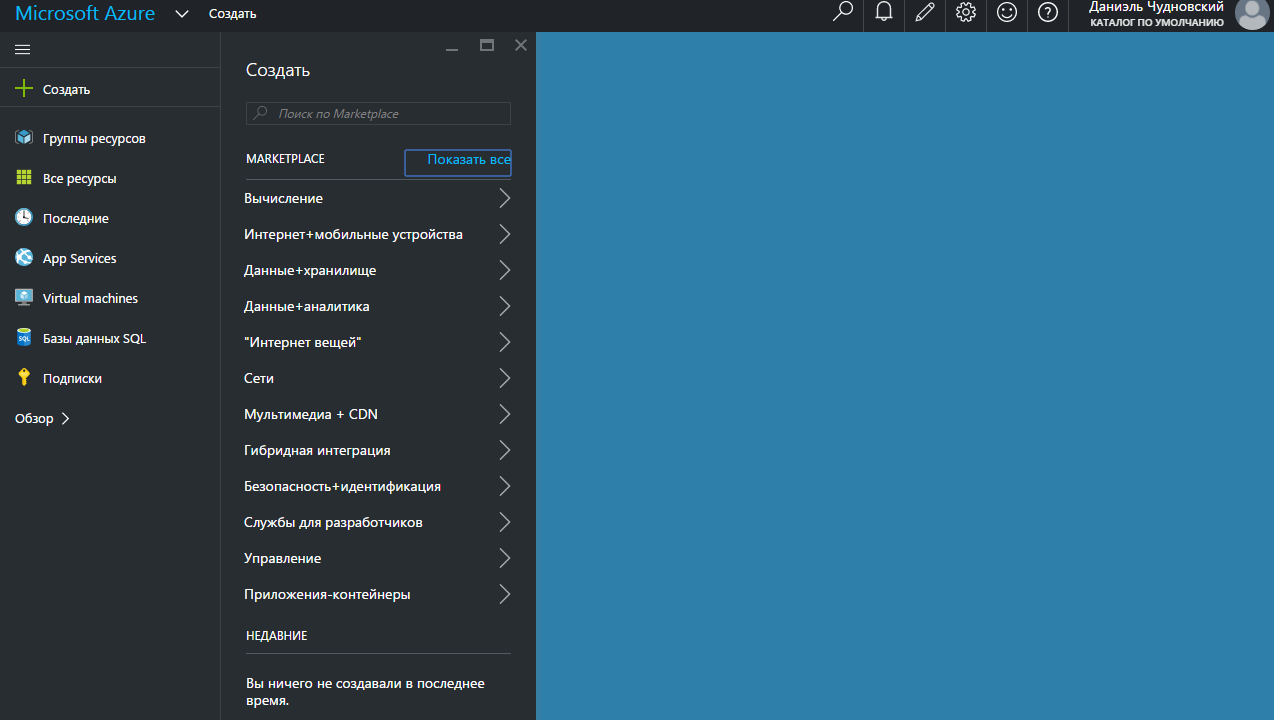Click the pencil edit dashboard icon
This screenshot has height=720, width=1274.
925,12
